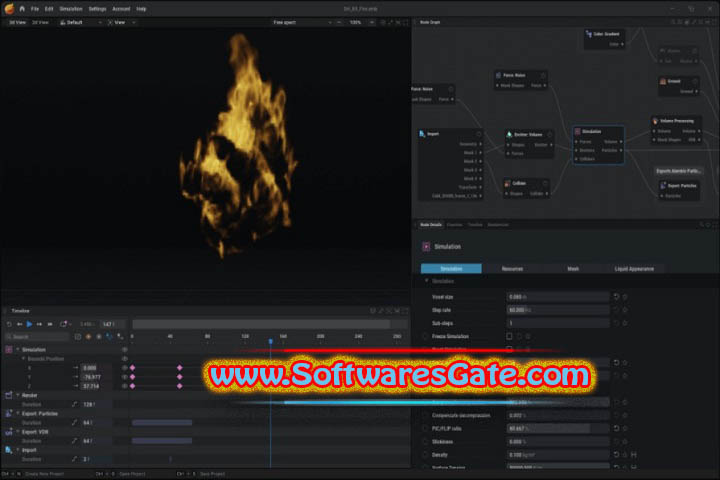Open the Simulation menu
The height and width of the screenshot is (480, 720).
71,8
